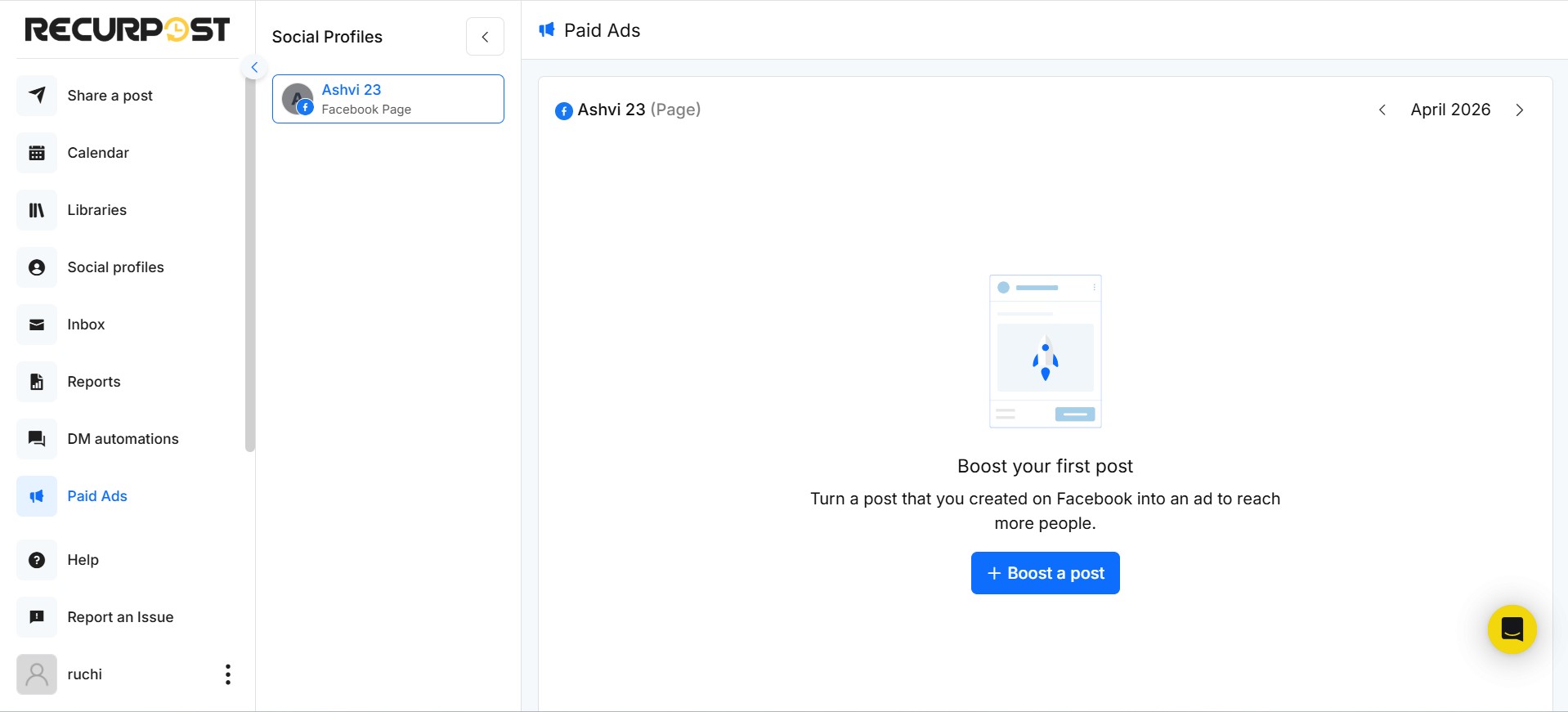Open the Calendar icon in sidebar
This screenshot has width=1568, height=712.
[37, 153]
